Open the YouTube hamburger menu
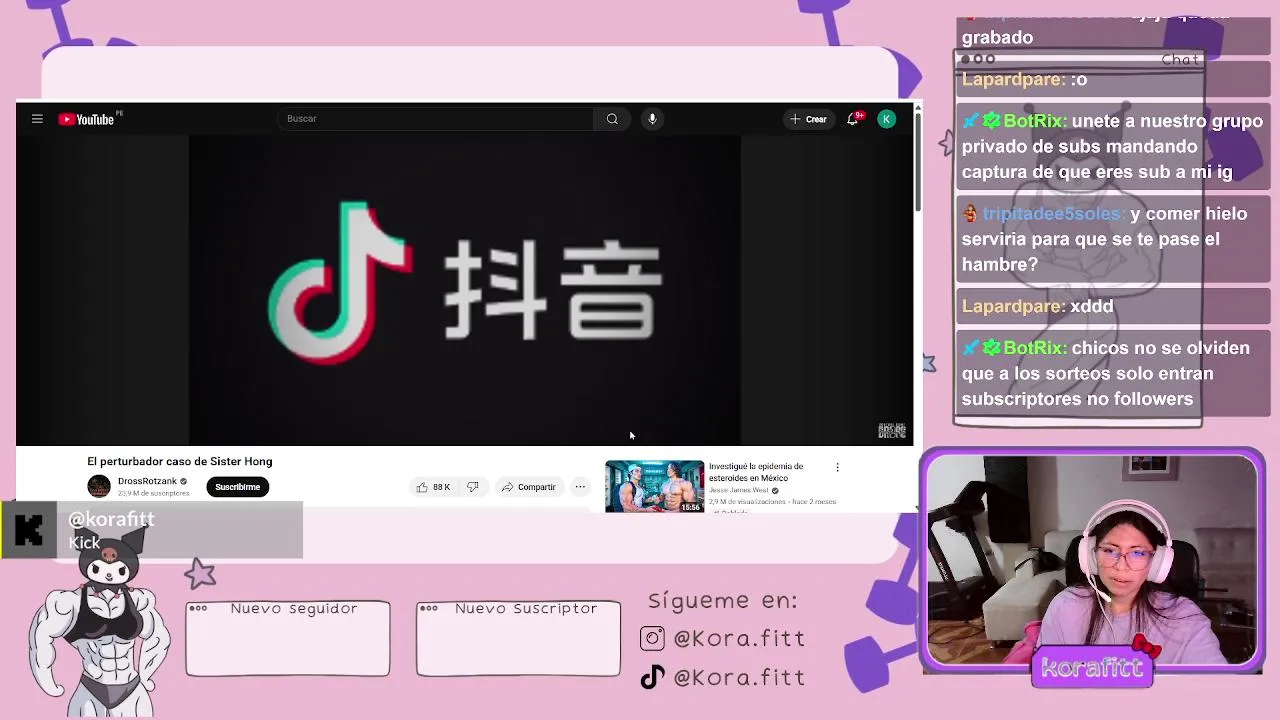This screenshot has width=1280, height=720. [x=37, y=119]
